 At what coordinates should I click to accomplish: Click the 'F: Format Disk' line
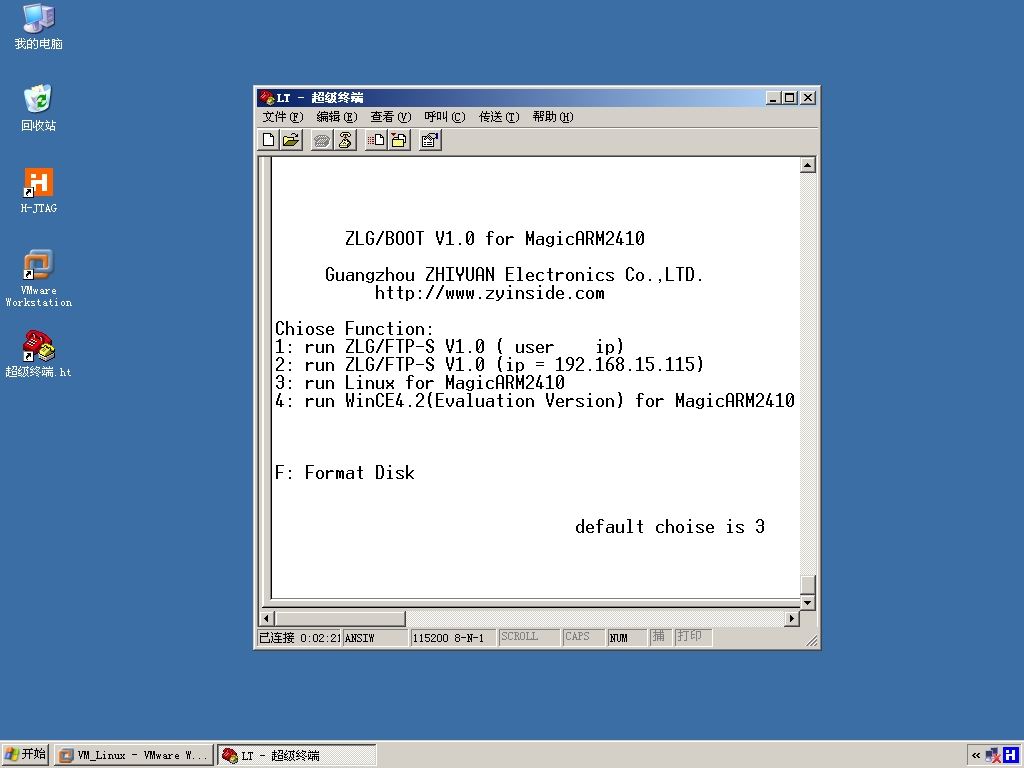tap(345, 472)
